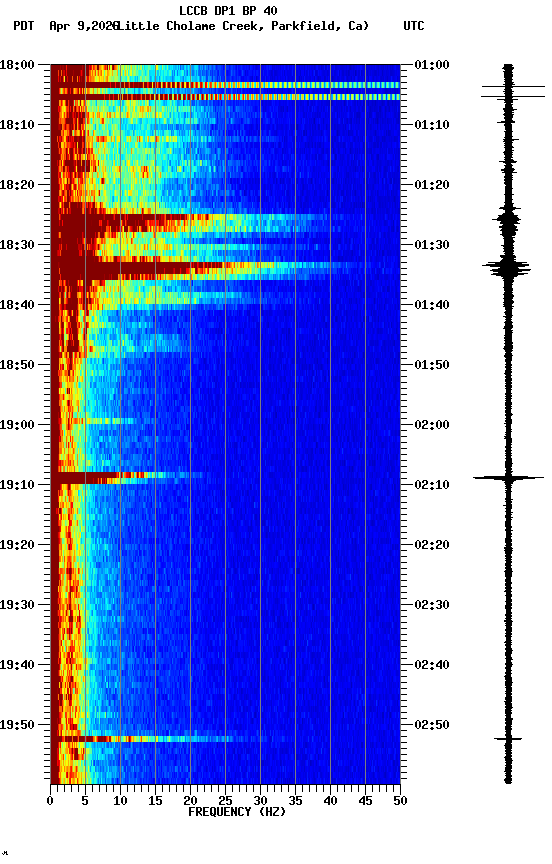Click the 40 Hz frequency tick label
Viewport: 552px width, 864px height.
[x=331, y=801]
